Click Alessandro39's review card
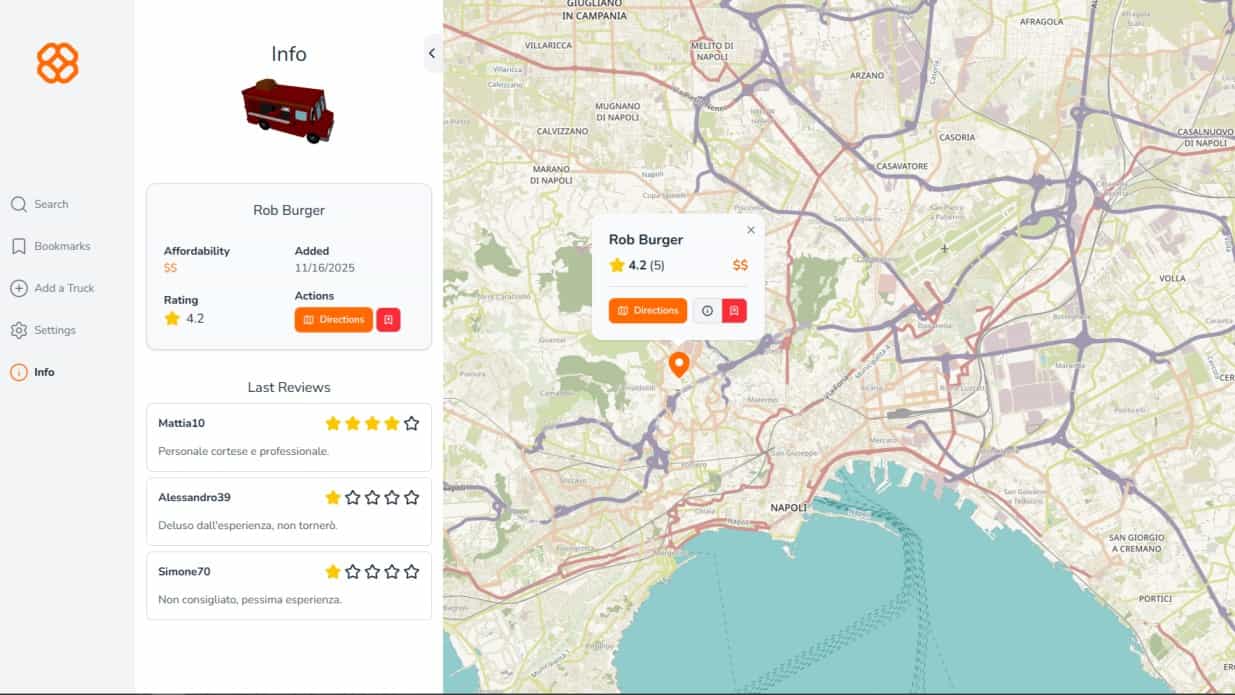 point(288,511)
